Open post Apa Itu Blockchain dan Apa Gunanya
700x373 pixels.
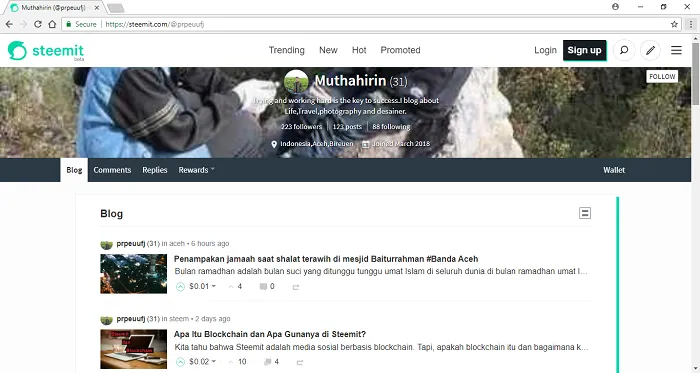[270, 334]
